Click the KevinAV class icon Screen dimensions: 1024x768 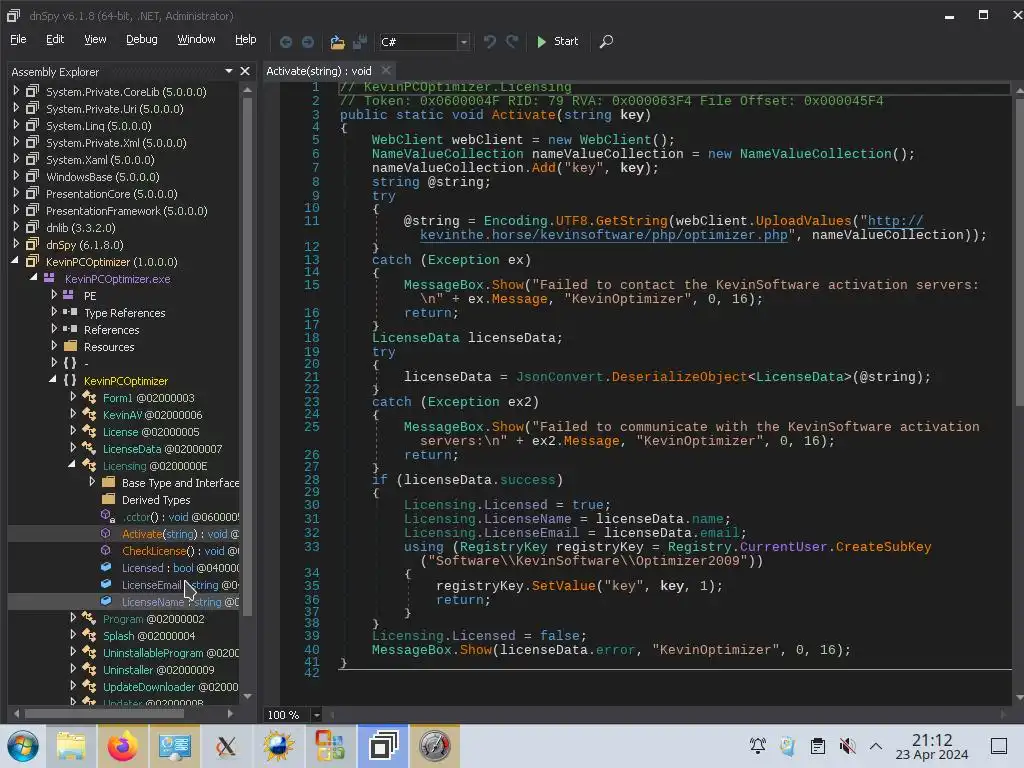click(x=89, y=414)
